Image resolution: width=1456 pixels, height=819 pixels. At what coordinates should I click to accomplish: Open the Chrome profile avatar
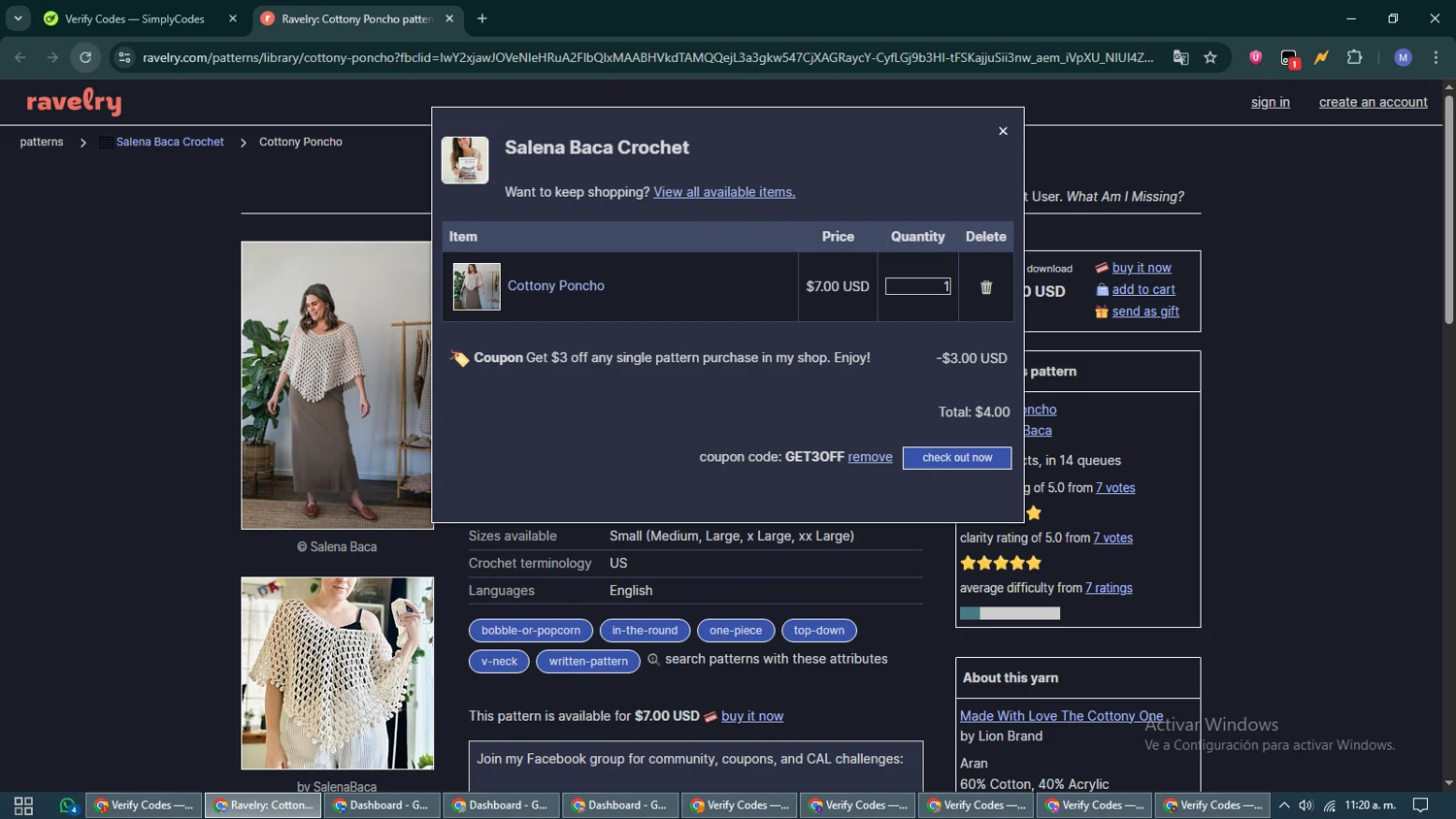tap(1403, 57)
